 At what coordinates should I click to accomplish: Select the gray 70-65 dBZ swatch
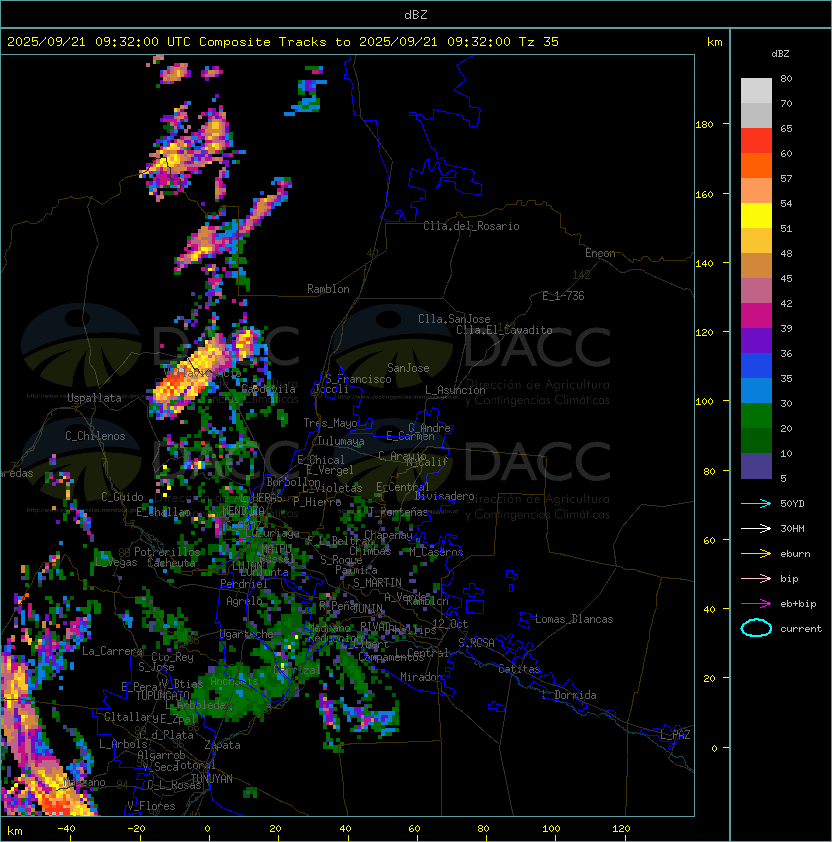(756, 115)
